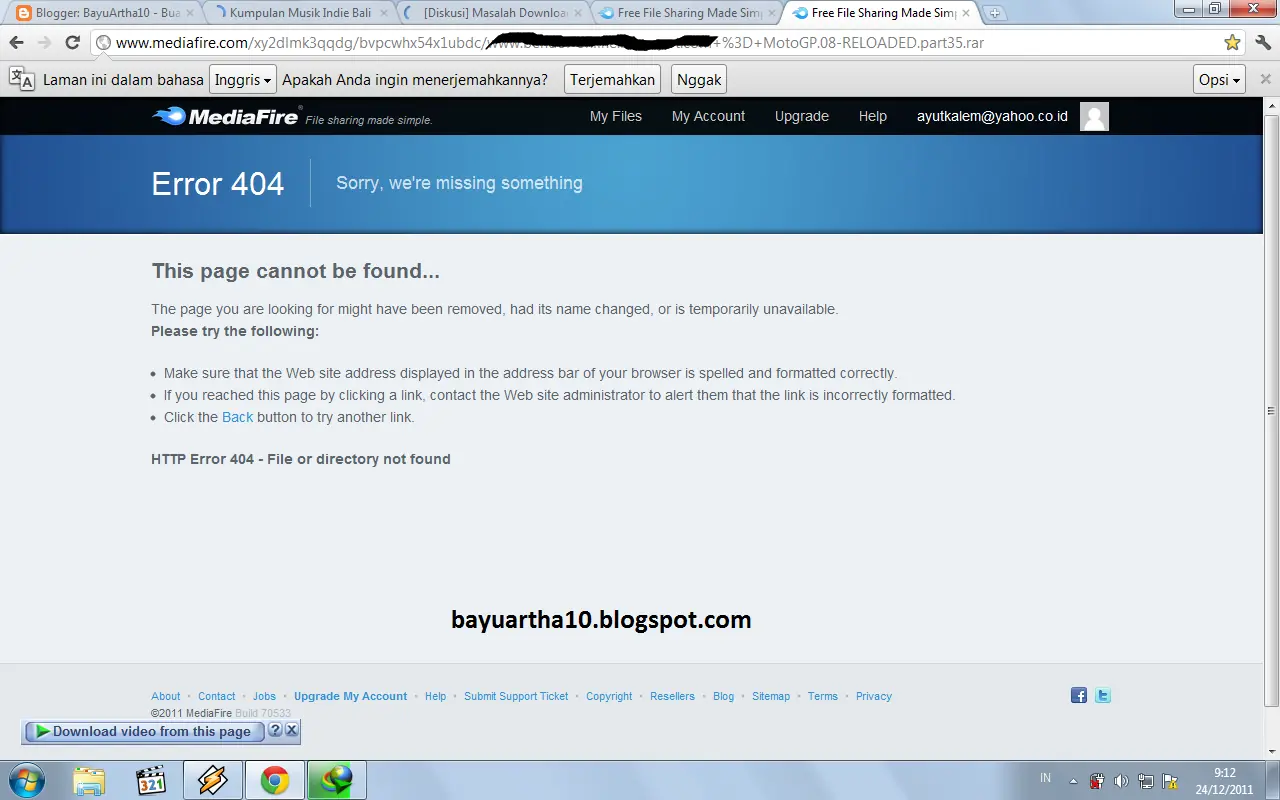Click the URL address bar field
Image resolution: width=1280 pixels, height=800 pixels.
(660, 43)
